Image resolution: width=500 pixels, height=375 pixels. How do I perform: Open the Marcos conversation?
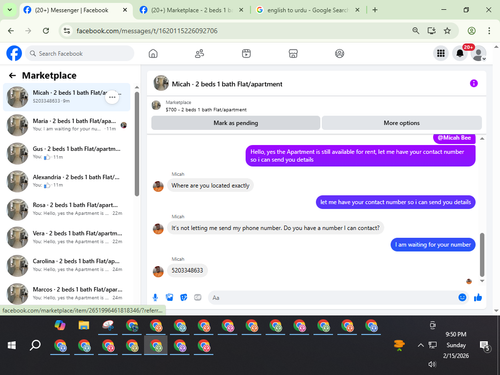pyautogui.click(x=67, y=293)
